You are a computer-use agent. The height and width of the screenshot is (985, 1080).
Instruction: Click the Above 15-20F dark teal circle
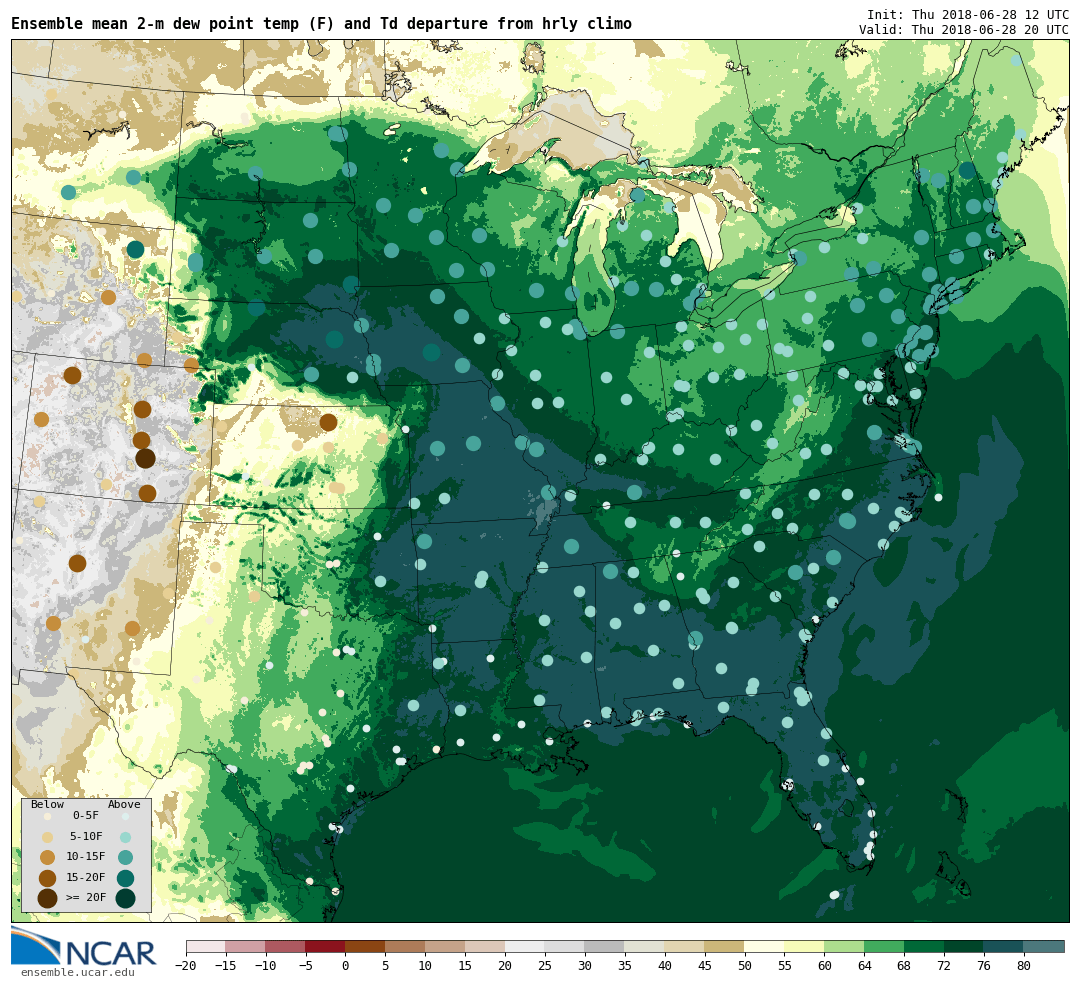point(125,878)
